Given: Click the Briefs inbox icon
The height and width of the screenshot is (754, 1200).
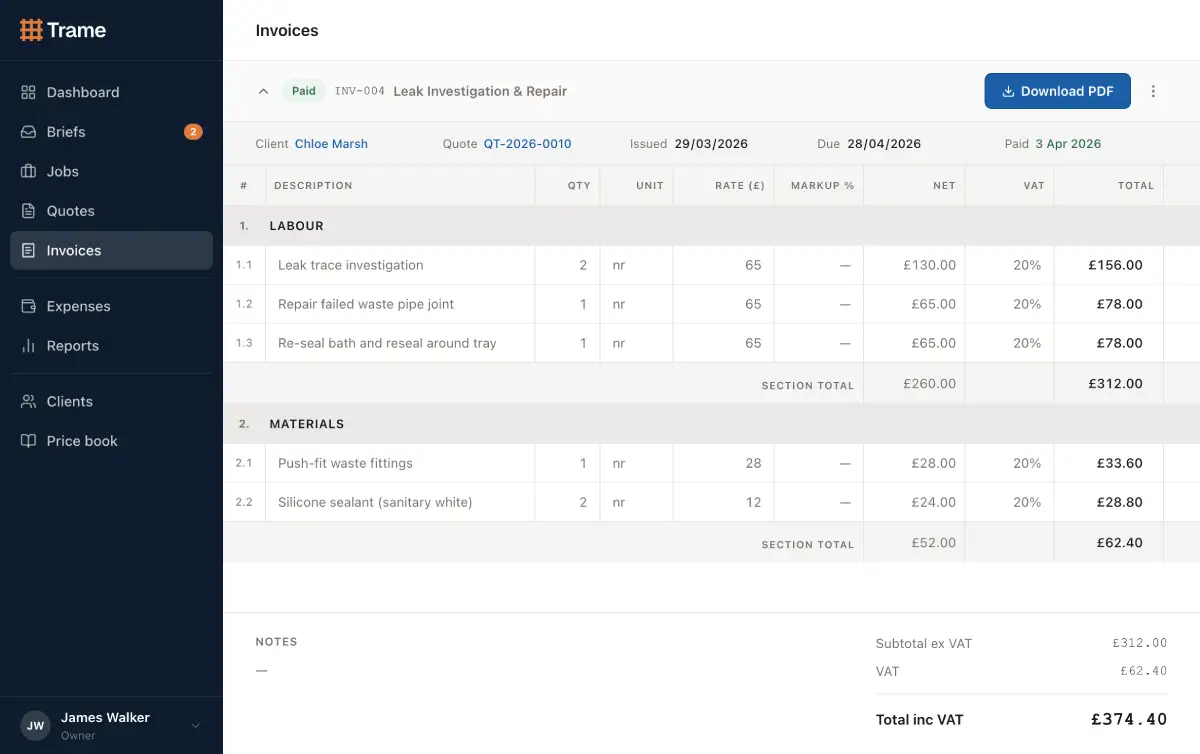Looking at the screenshot, I should (28, 132).
